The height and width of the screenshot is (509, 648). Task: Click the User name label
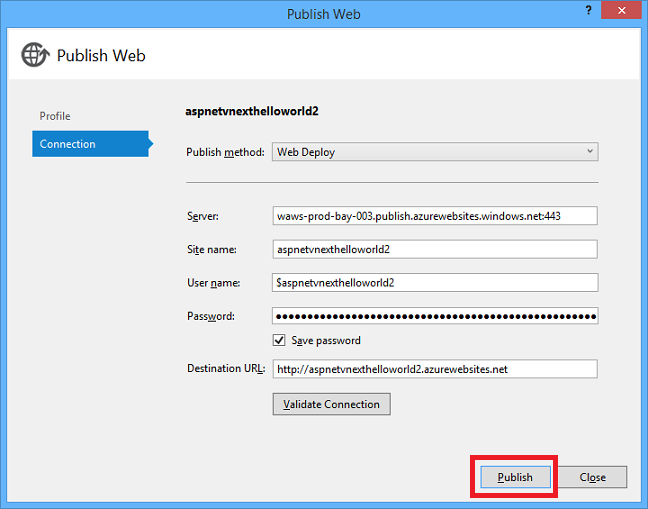coord(214,283)
